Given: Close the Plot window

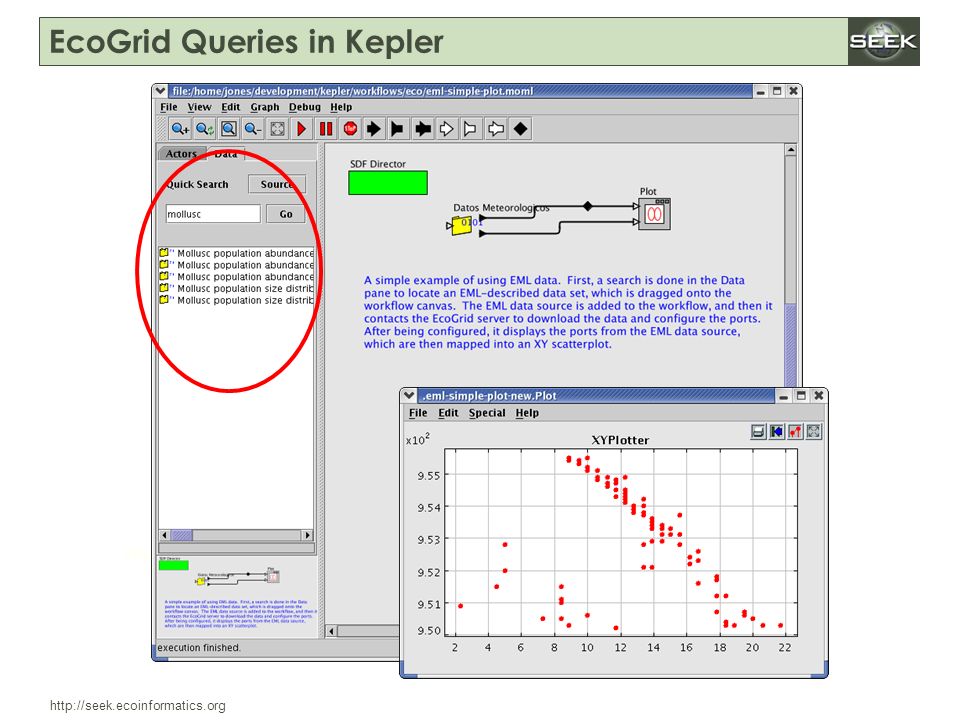Looking at the screenshot, I should point(819,396).
